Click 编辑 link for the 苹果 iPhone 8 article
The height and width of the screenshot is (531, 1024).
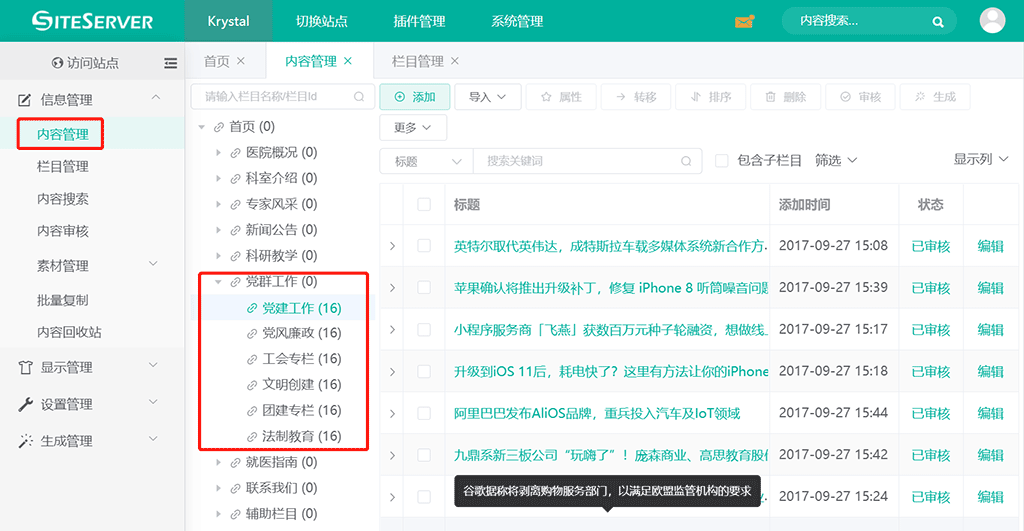tap(990, 288)
